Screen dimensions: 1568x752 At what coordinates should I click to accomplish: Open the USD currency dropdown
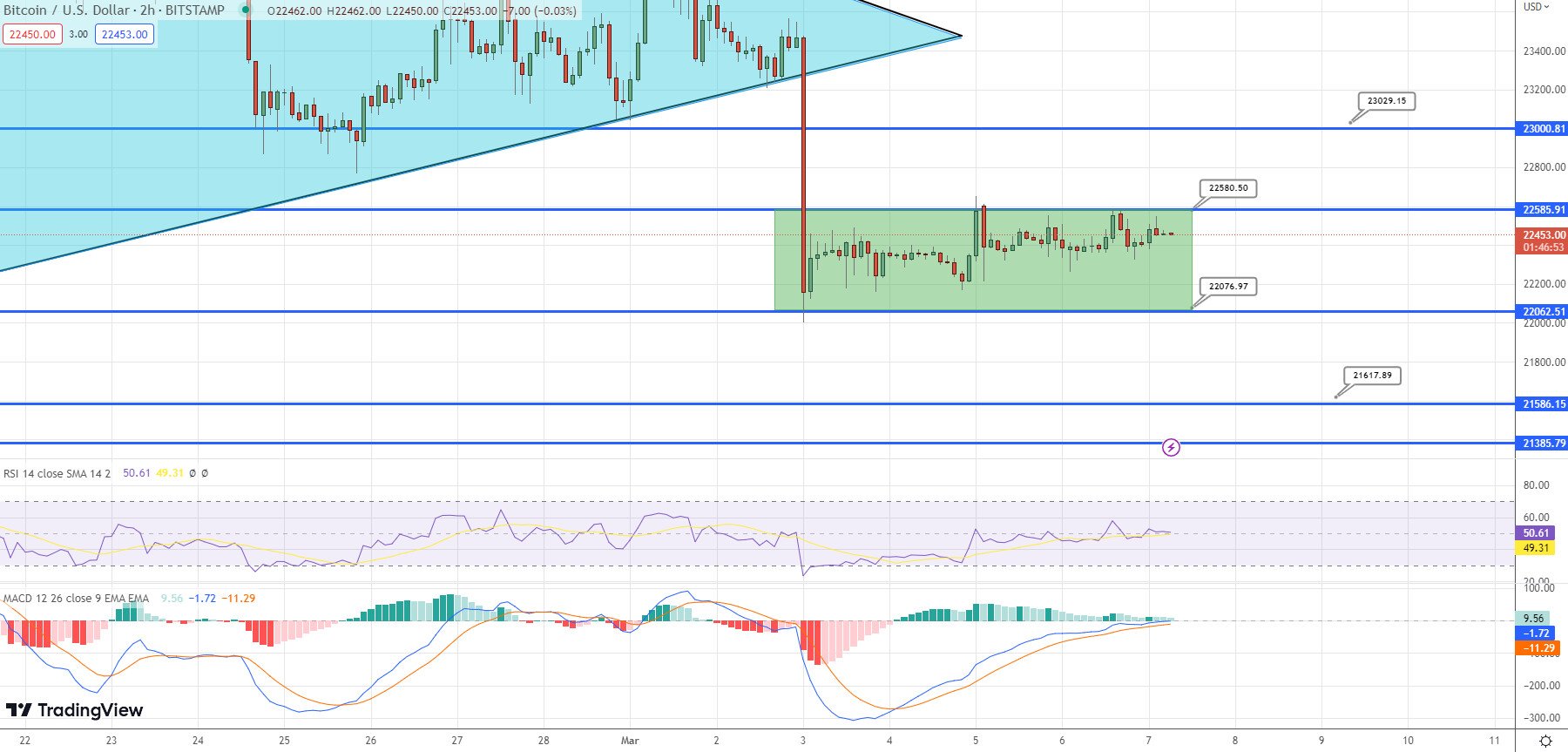pos(1537,7)
